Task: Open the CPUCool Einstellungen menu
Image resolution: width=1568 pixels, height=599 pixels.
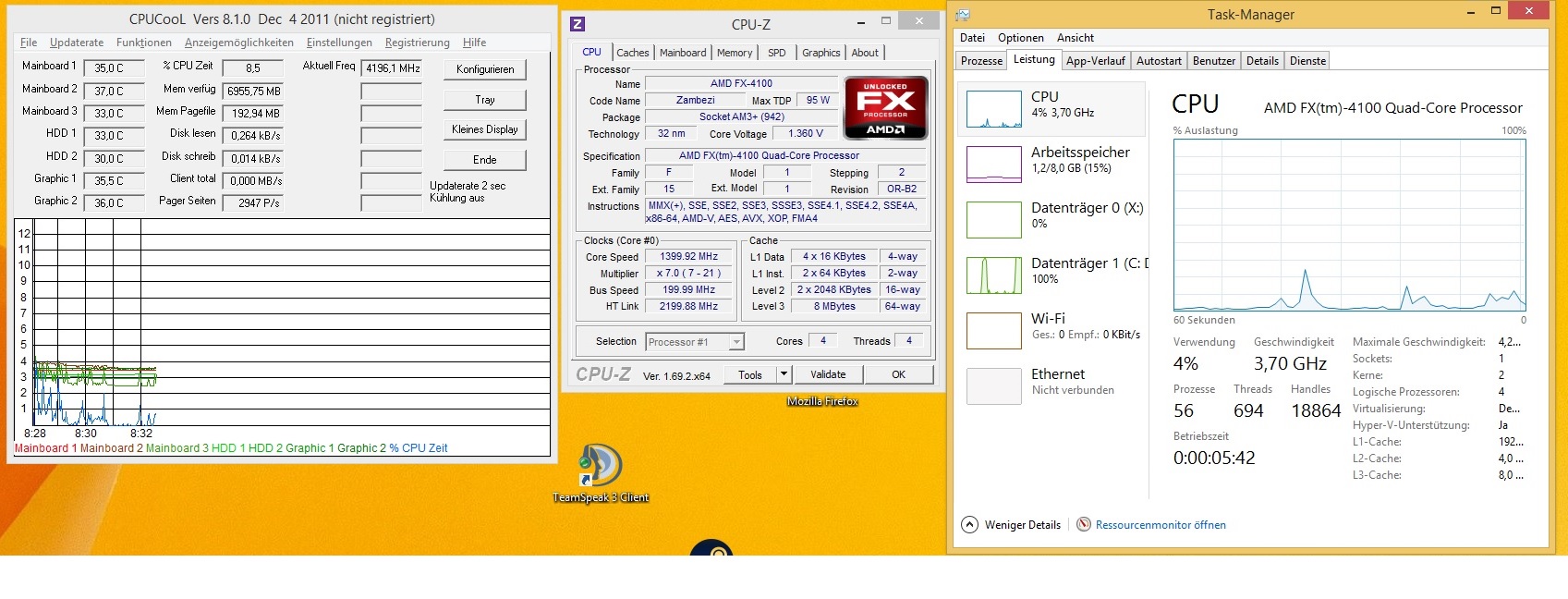Action: point(339,43)
